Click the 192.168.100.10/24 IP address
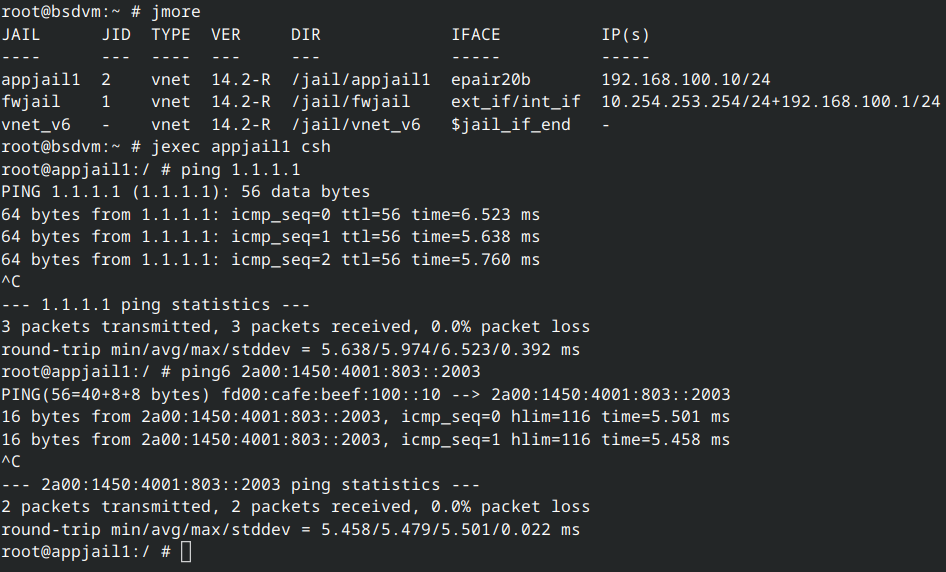The image size is (946, 572). tap(685, 80)
